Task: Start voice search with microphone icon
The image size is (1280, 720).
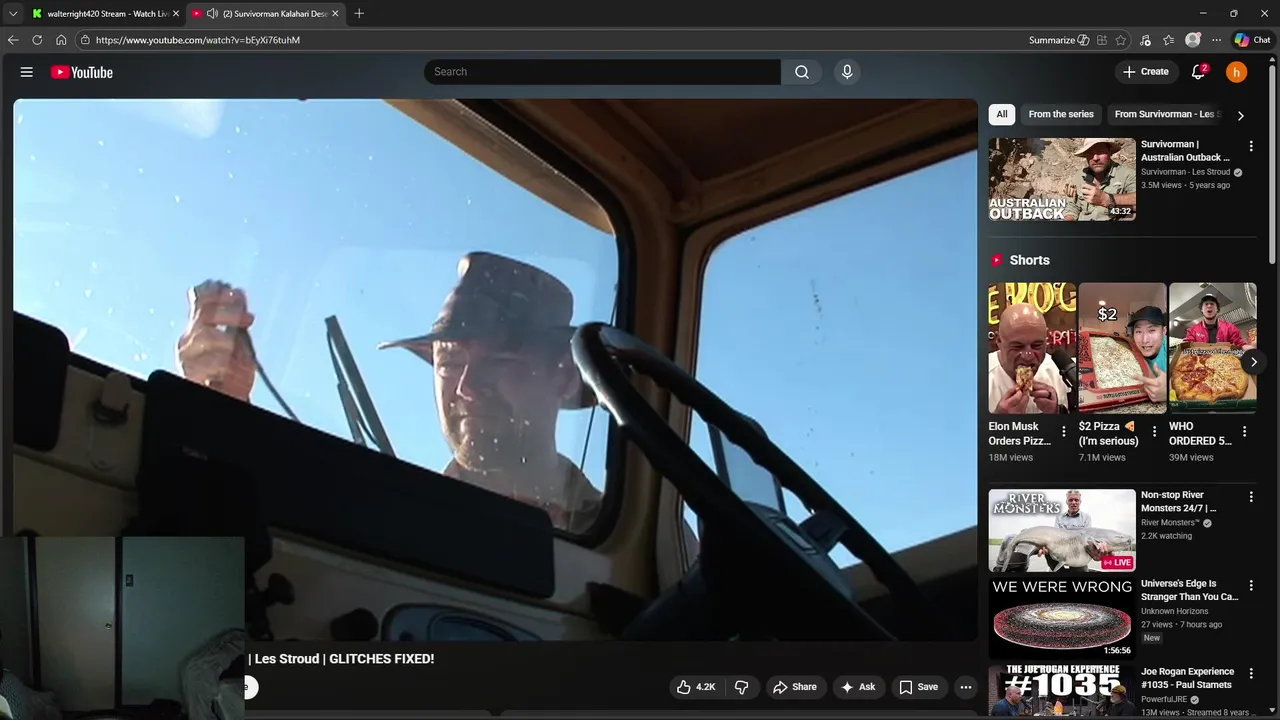Action: 847,72
